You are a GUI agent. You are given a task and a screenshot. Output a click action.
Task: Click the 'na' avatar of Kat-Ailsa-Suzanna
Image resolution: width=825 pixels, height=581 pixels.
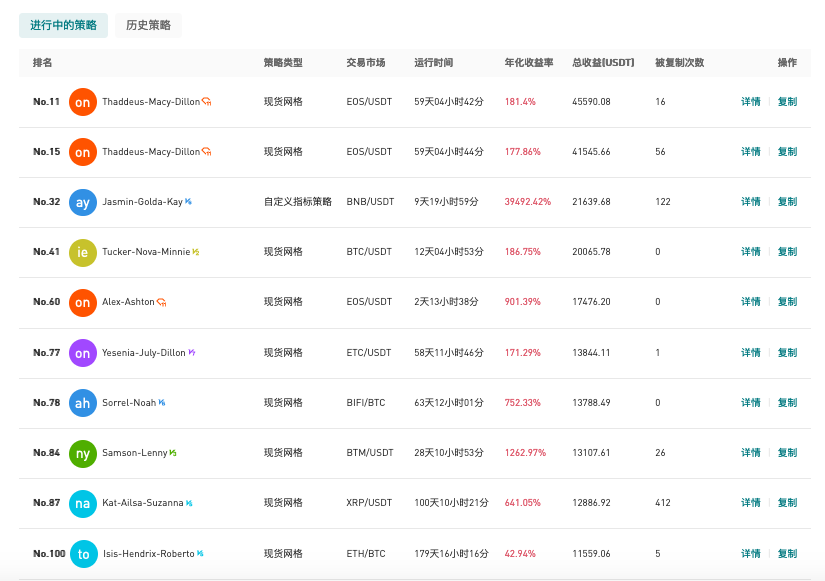coord(83,503)
